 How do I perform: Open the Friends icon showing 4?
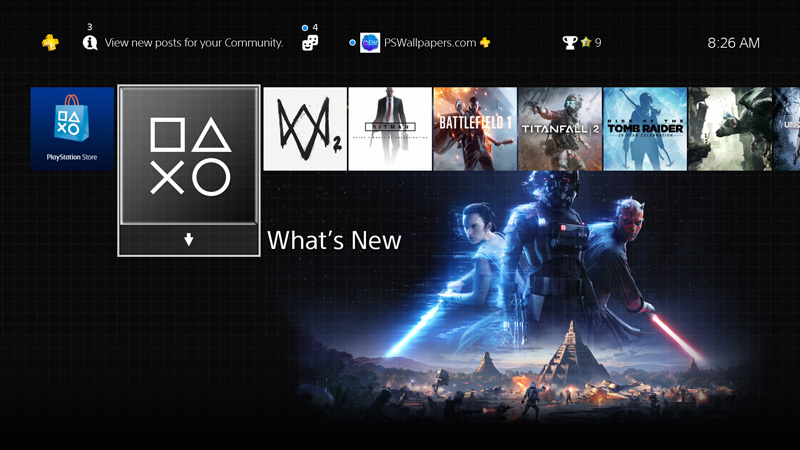310,43
